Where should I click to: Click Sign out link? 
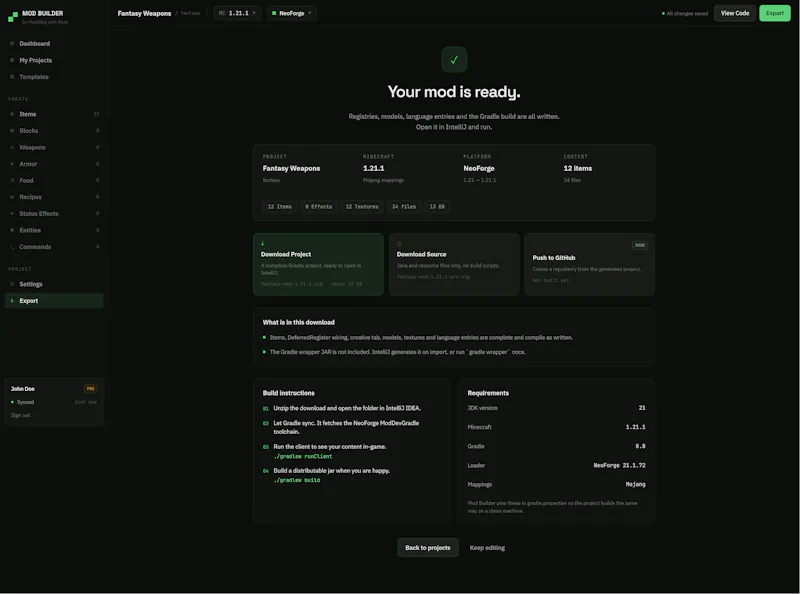click(x=20, y=415)
